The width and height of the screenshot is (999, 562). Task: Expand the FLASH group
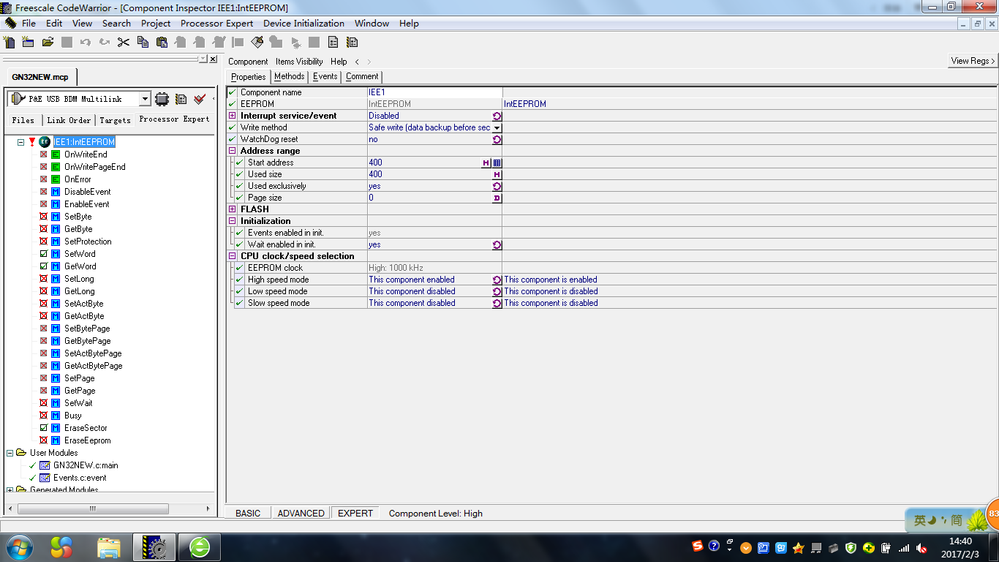233,209
